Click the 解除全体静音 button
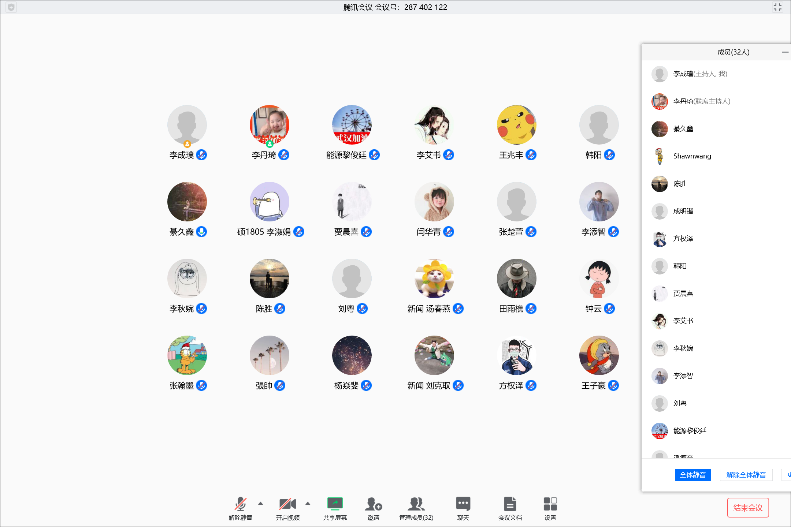This screenshot has height=527, width=791. pos(746,475)
